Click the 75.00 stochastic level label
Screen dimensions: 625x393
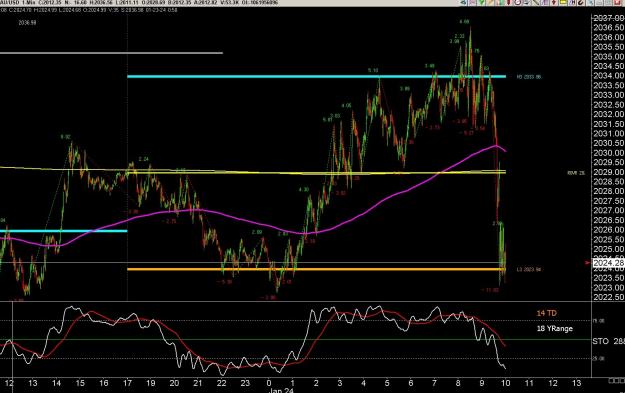[600, 320]
